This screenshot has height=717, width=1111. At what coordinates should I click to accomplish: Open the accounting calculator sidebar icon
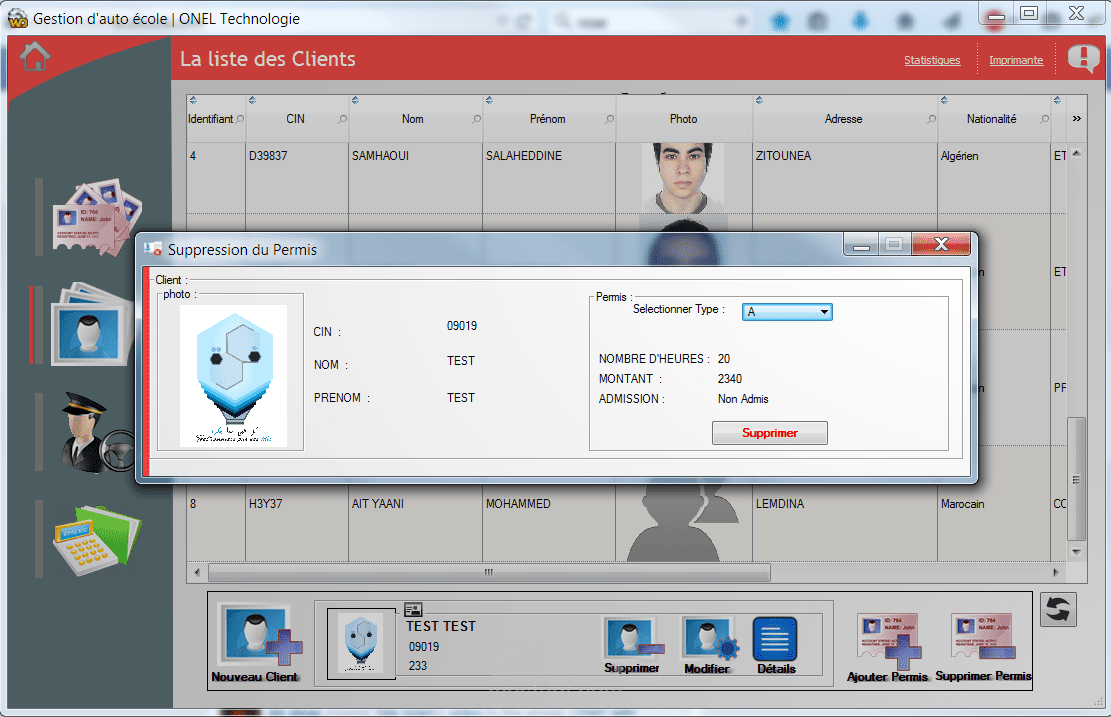coord(96,540)
